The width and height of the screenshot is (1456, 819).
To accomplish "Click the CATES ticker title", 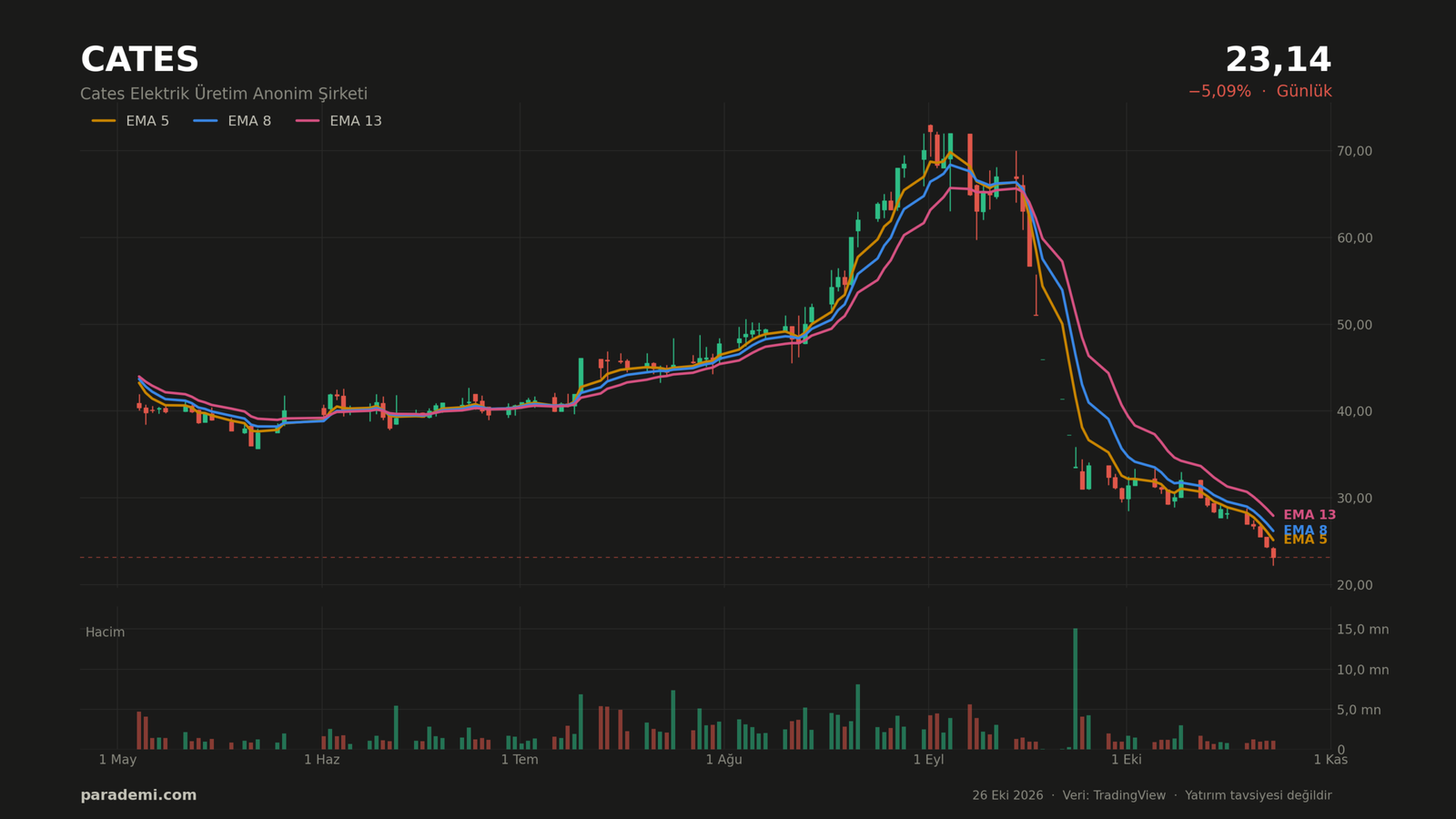I will (139, 60).
